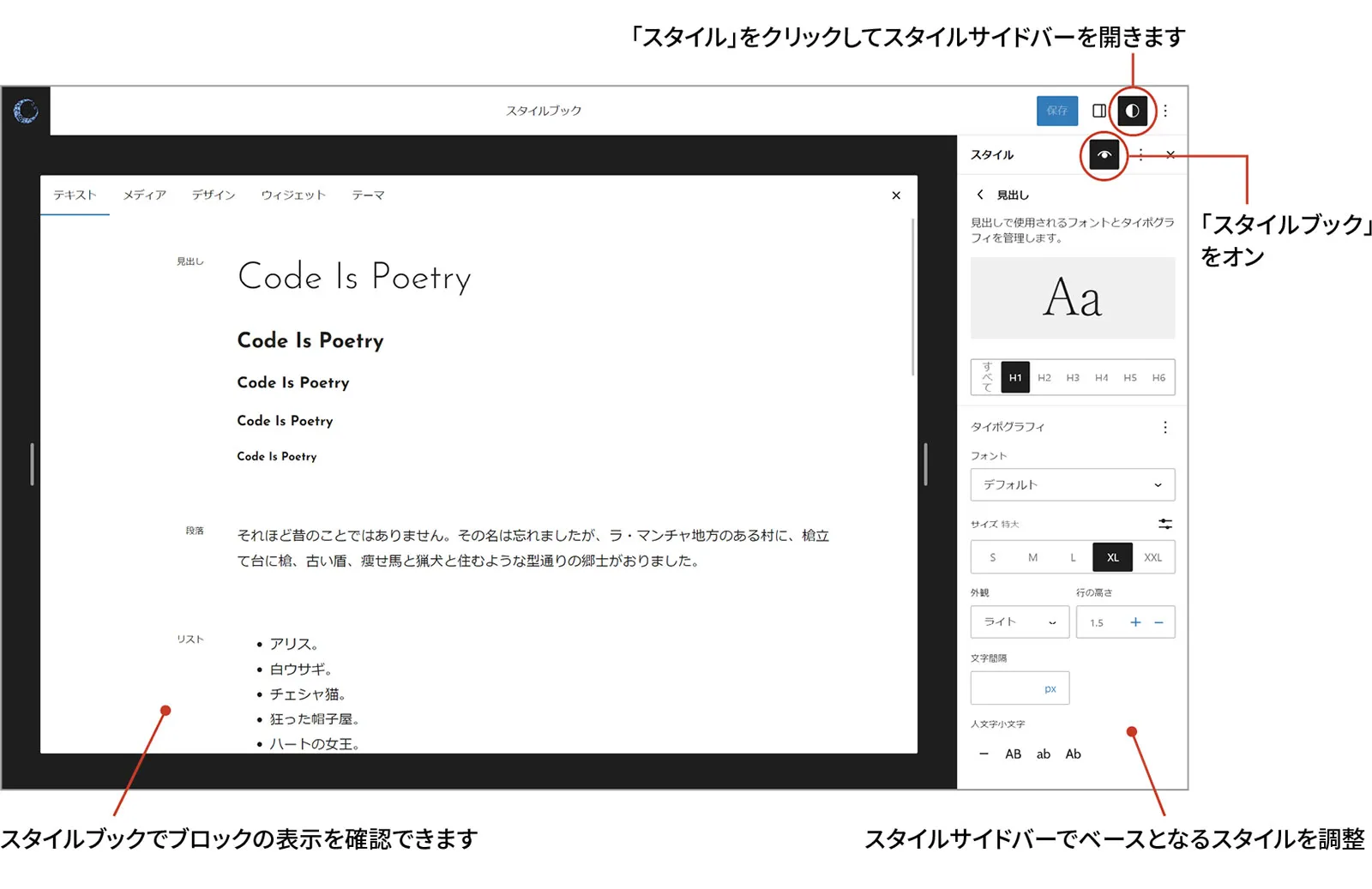Switch to the テーマ tab
Screen dimensions: 1372x889
pyautogui.click(x=368, y=195)
